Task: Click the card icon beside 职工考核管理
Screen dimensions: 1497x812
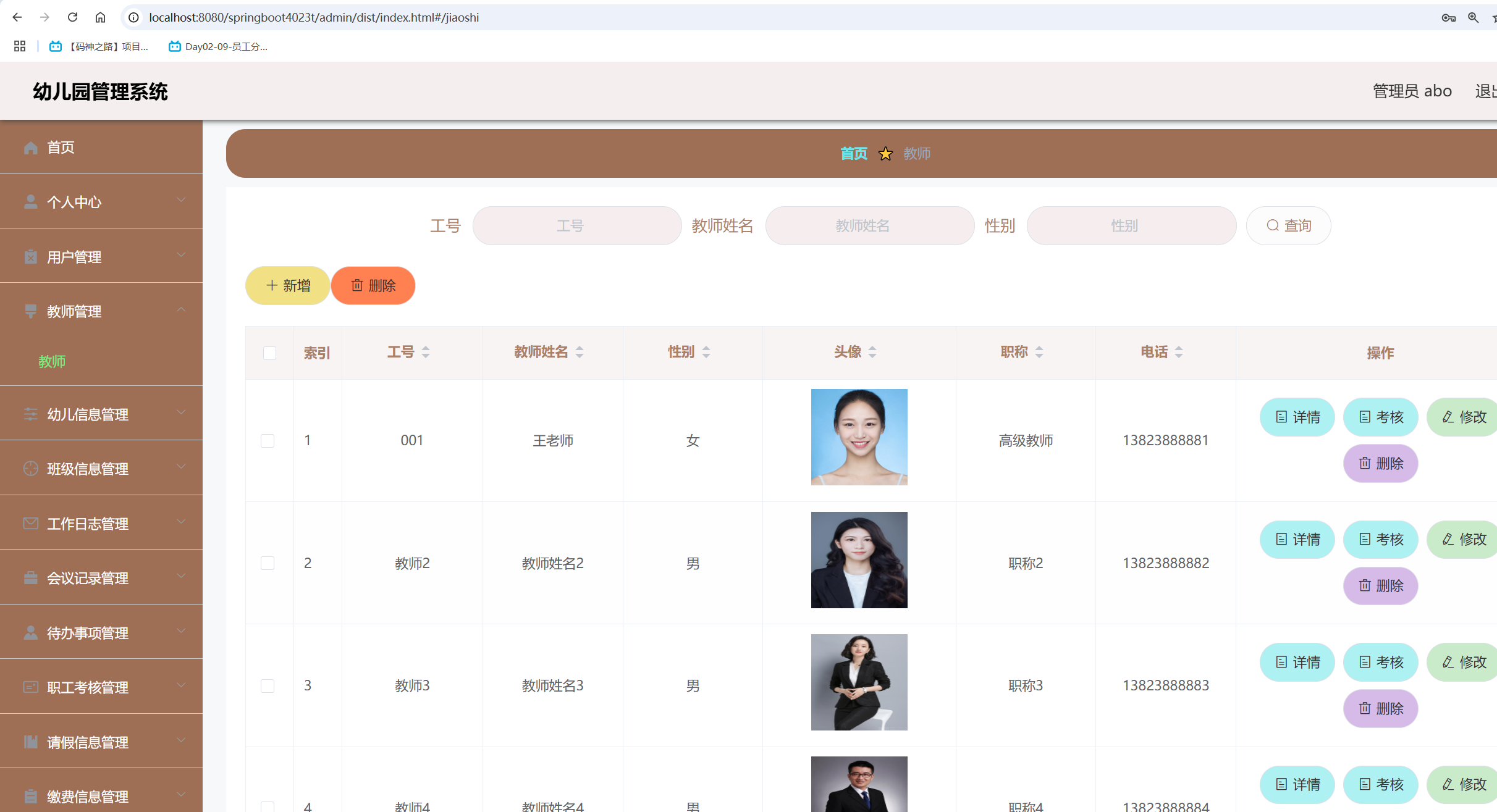Action: click(30, 687)
